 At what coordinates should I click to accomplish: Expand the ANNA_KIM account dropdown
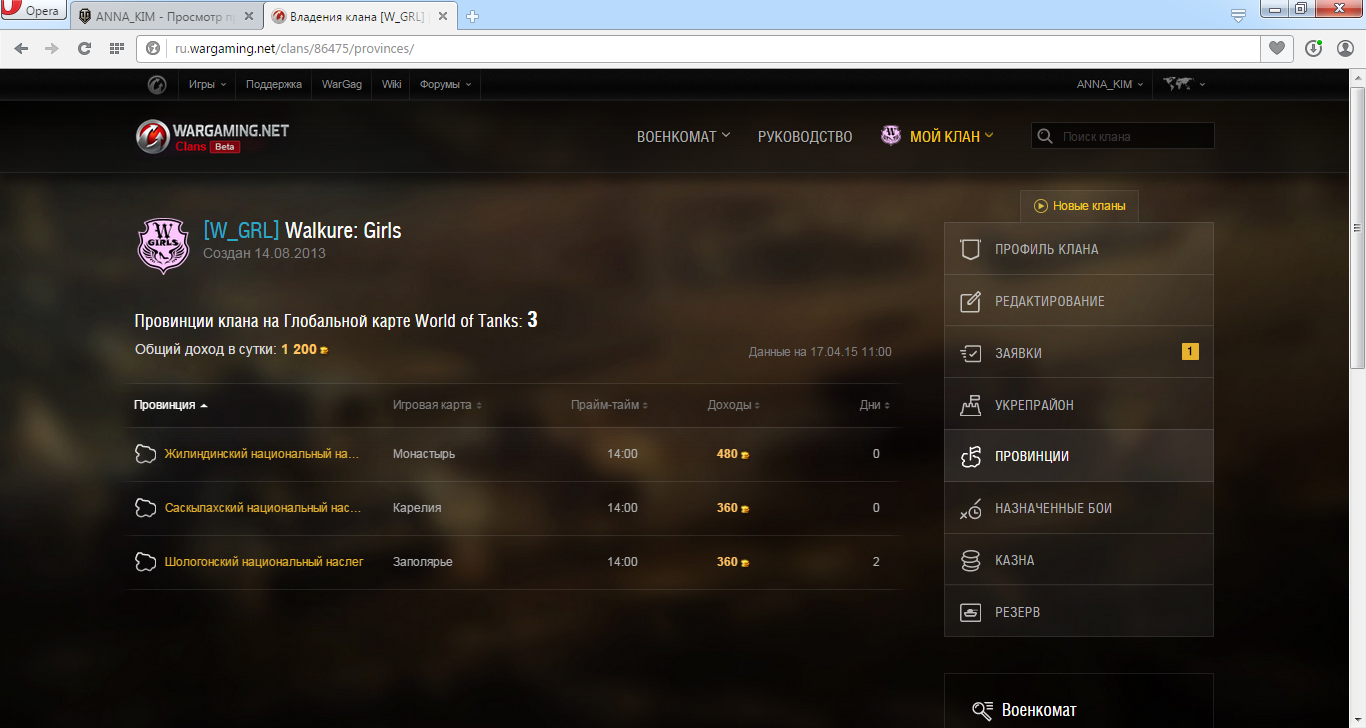point(1109,84)
